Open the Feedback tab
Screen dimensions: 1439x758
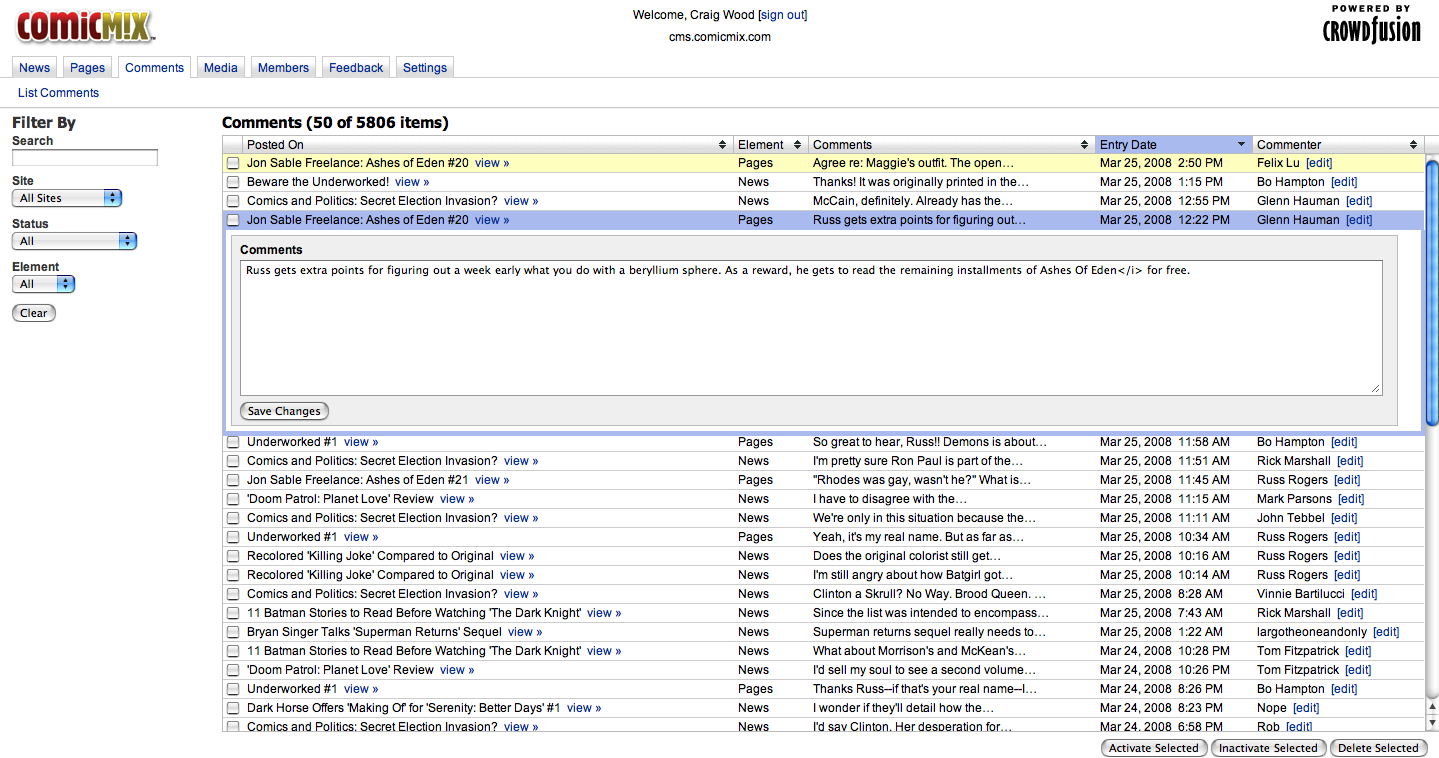356,67
